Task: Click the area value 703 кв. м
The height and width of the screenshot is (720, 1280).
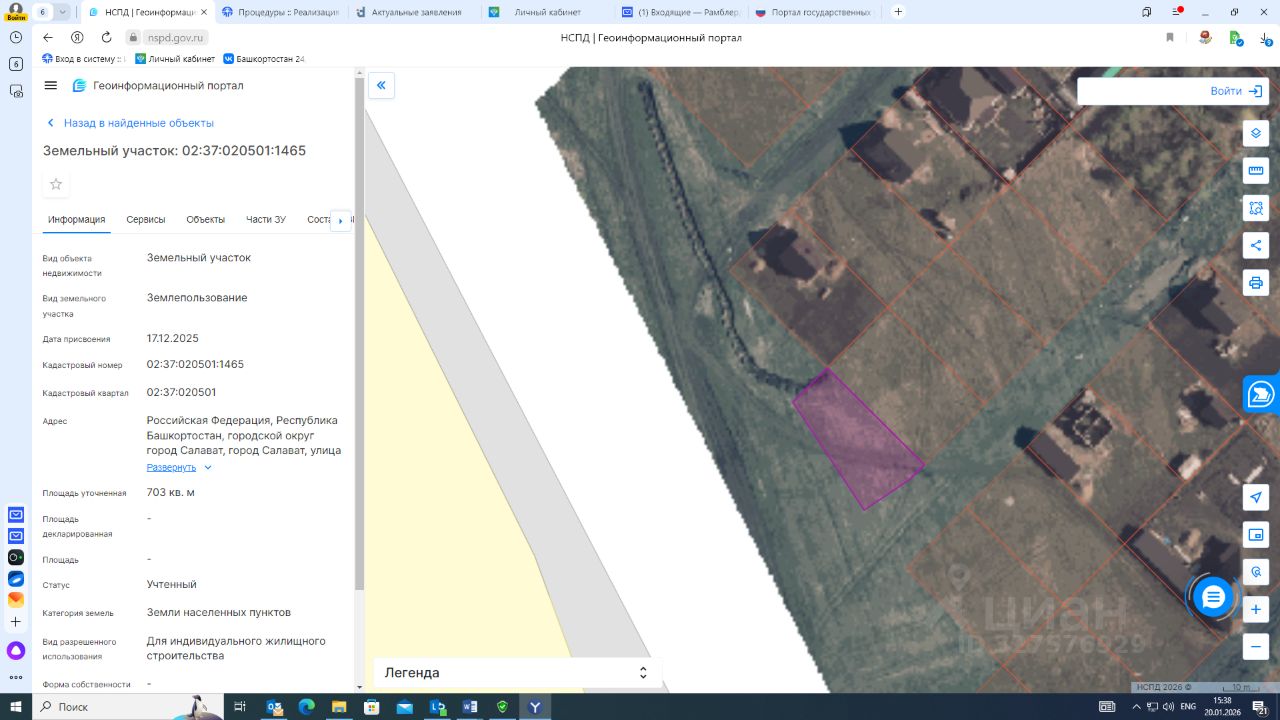Action: pyautogui.click(x=171, y=493)
